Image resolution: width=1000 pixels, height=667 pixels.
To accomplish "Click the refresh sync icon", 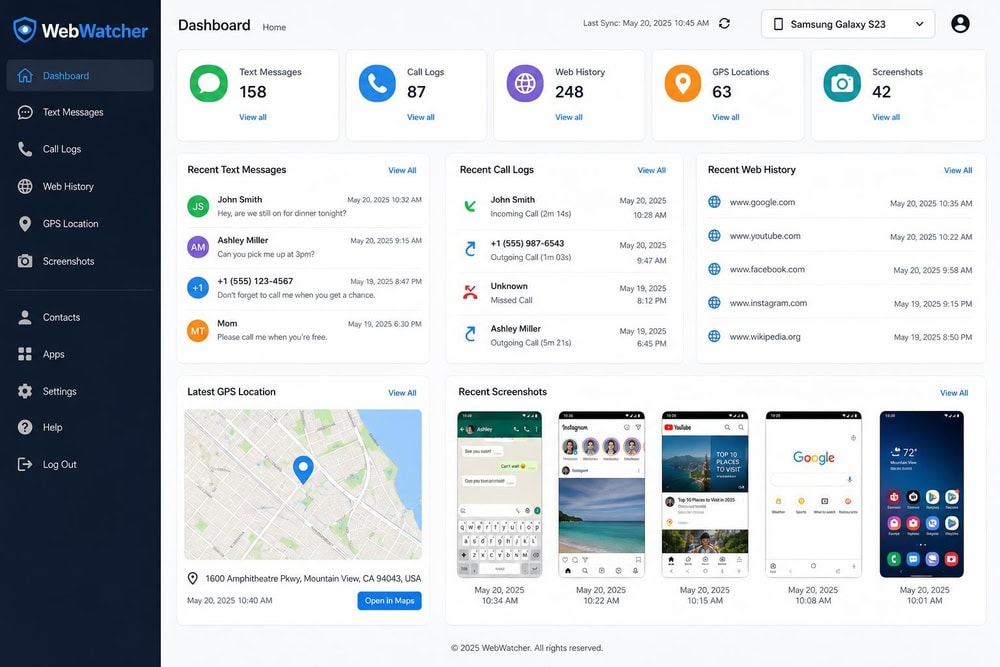I will 724,24.
